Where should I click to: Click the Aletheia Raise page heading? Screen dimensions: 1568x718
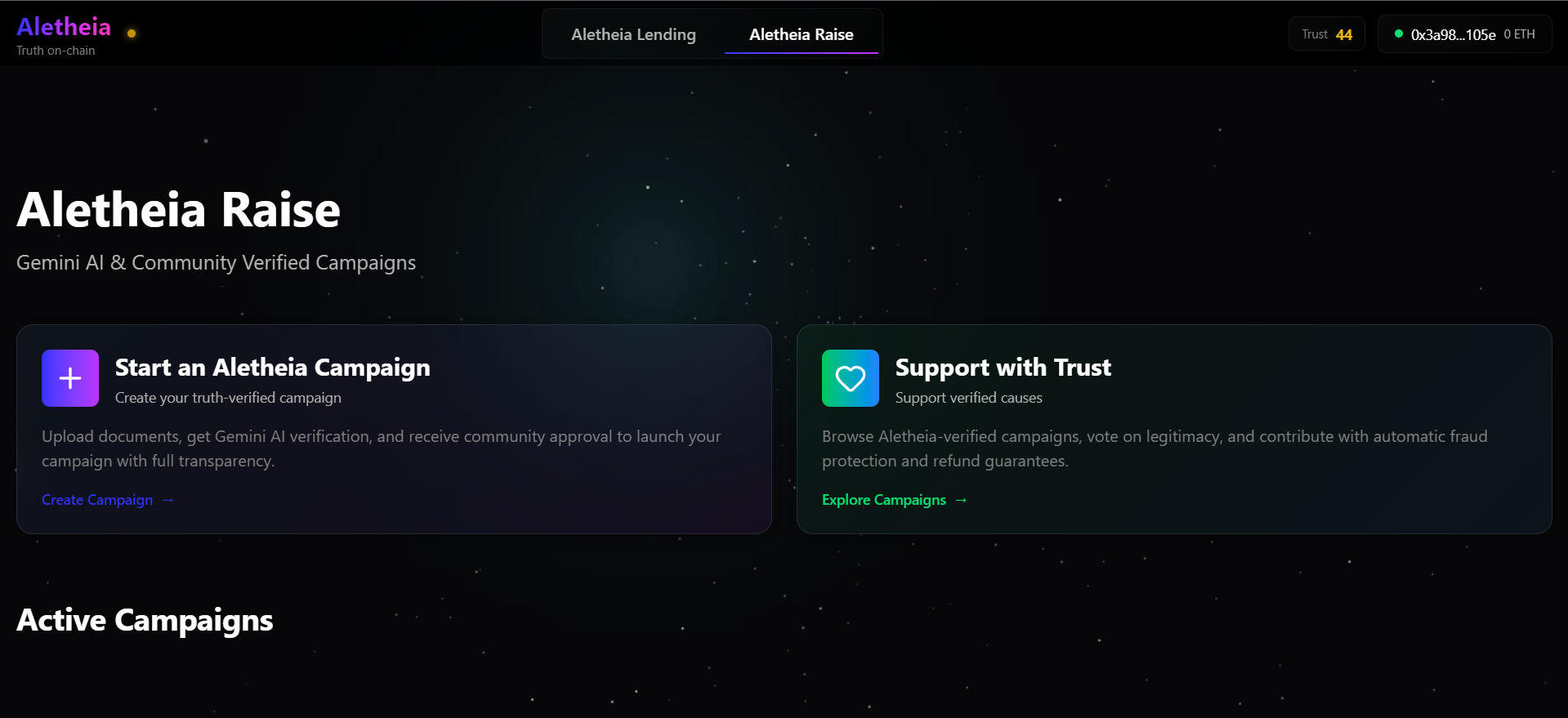coord(178,210)
